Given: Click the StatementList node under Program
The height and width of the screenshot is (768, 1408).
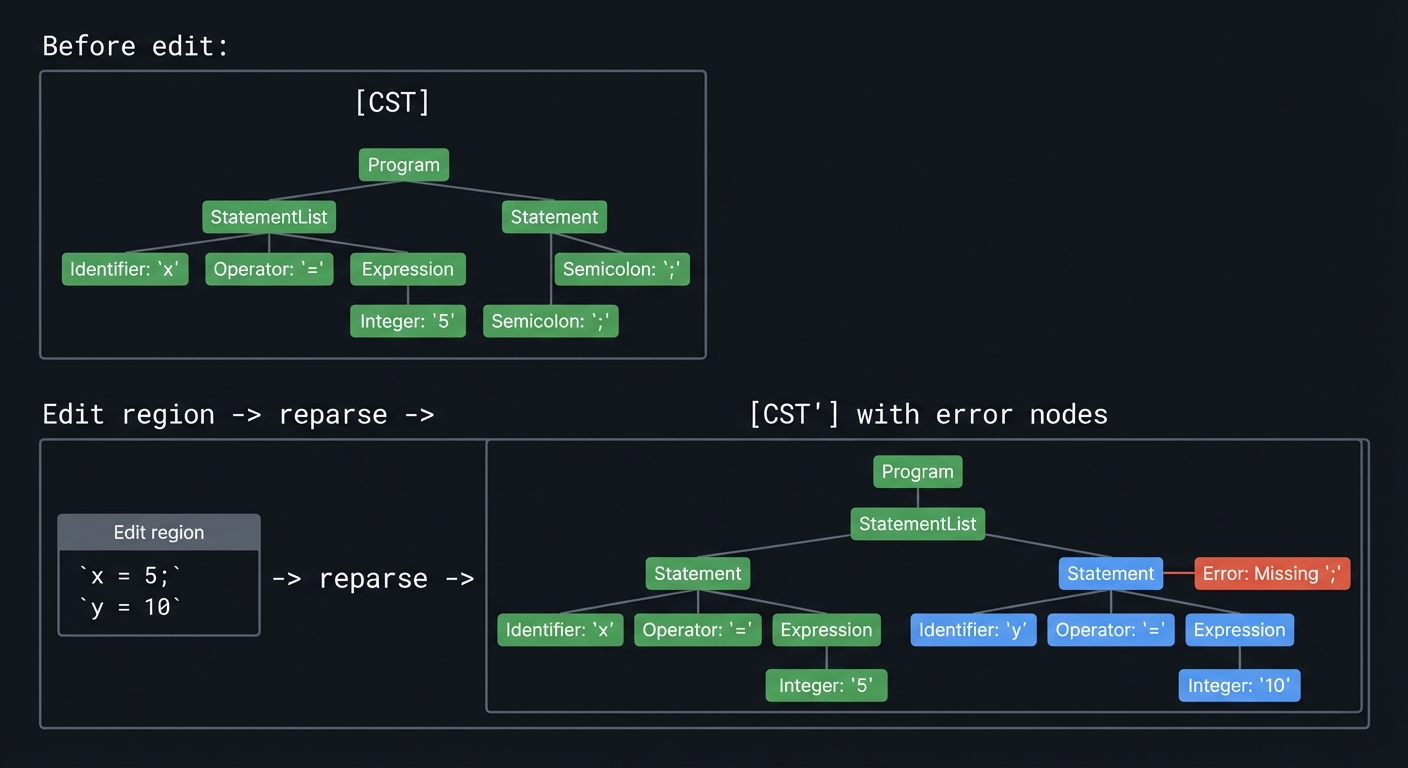Looking at the screenshot, I should click(268, 216).
